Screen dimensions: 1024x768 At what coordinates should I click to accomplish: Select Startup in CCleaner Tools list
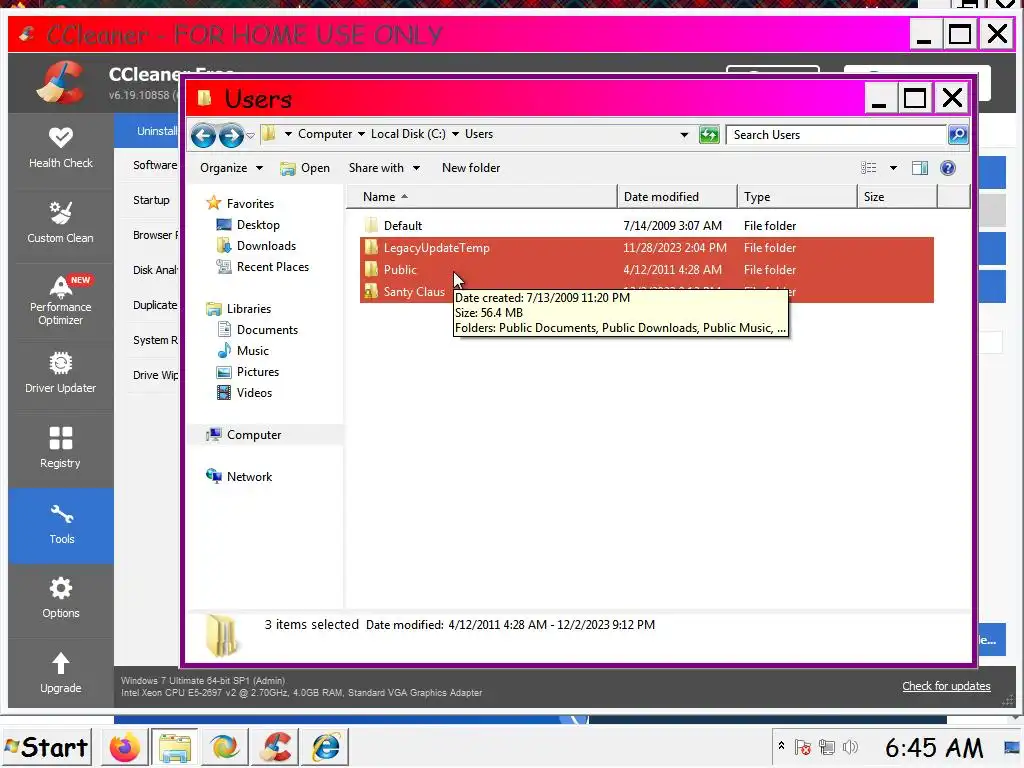pyautogui.click(x=152, y=200)
